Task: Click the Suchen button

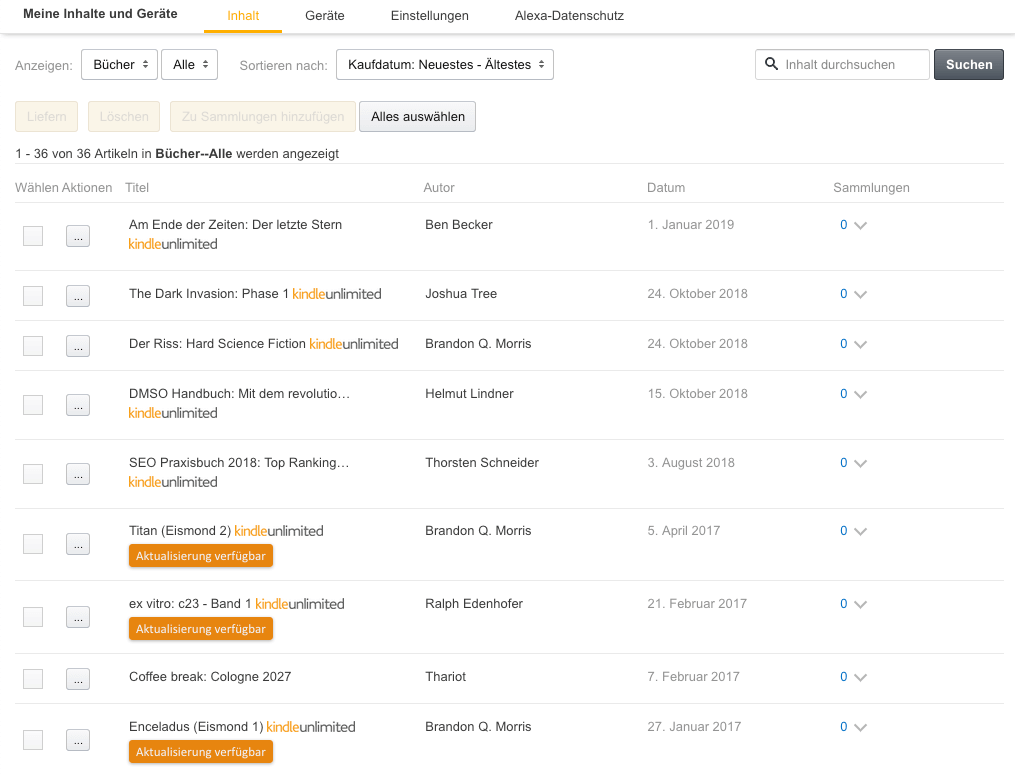Action: 968,65
